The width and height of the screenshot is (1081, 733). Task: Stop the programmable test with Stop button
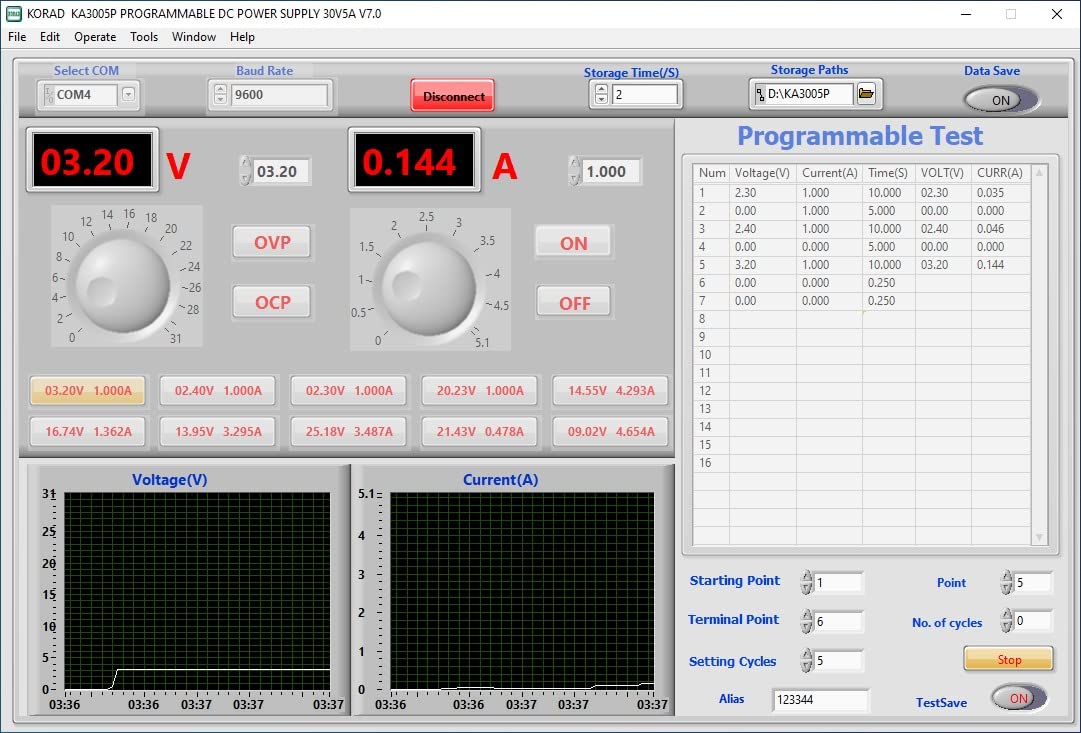[x=1009, y=660]
